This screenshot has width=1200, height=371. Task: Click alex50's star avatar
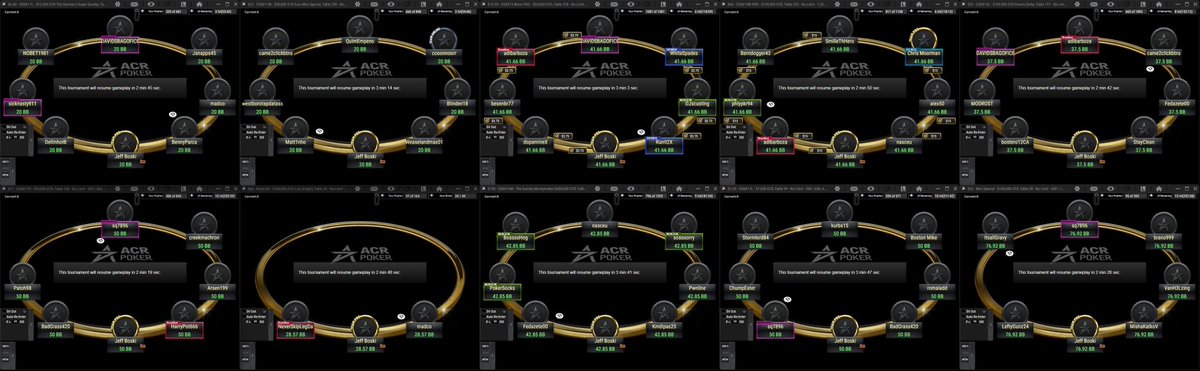[937, 89]
